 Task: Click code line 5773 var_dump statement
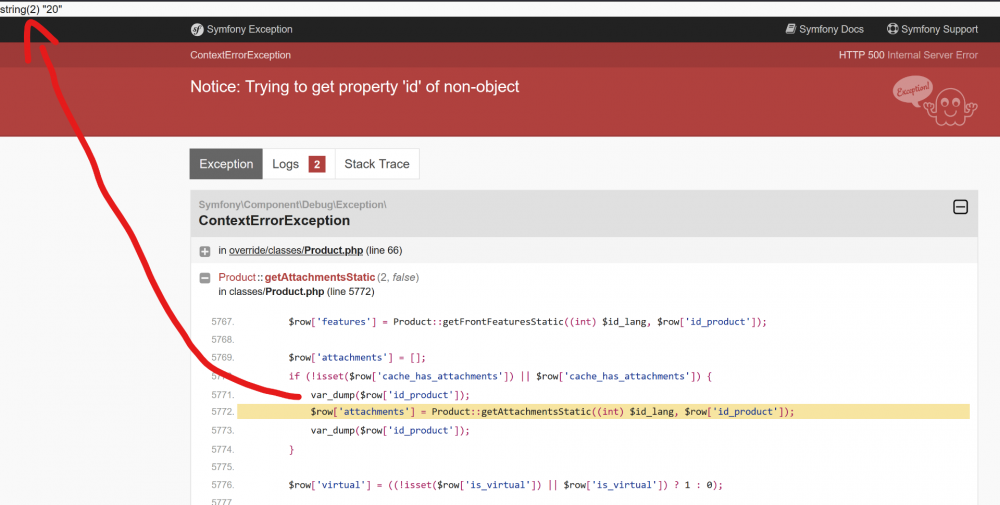pyautogui.click(x=390, y=431)
